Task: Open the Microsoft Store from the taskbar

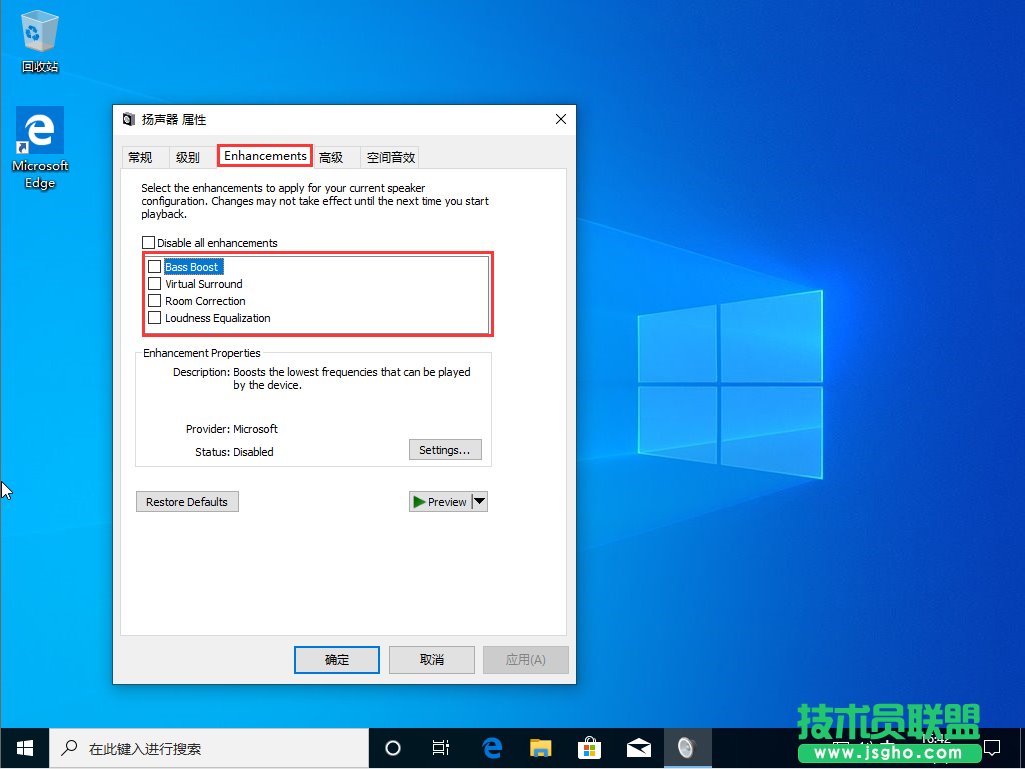Action: coord(590,747)
